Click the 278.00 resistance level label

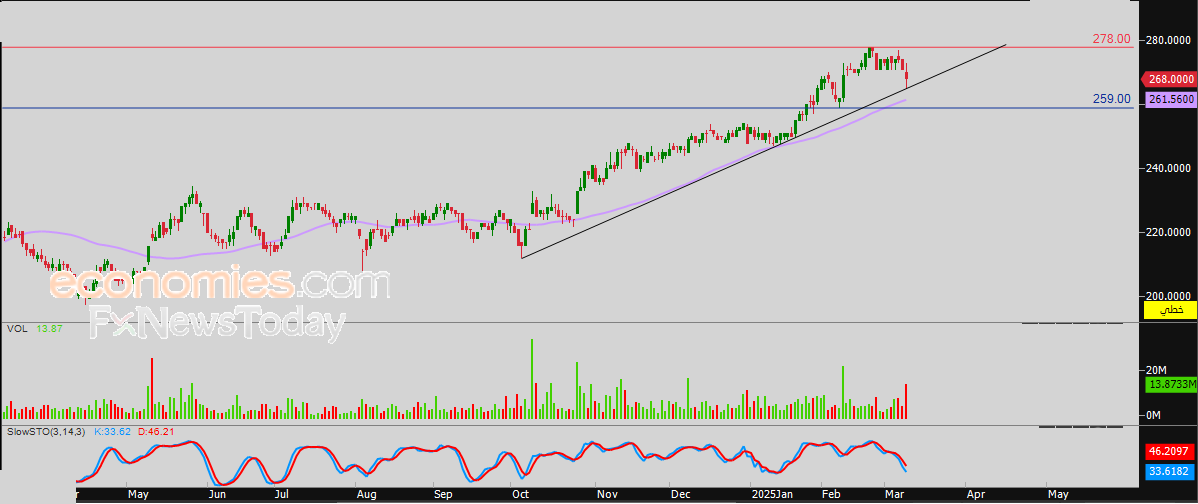tap(1112, 39)
